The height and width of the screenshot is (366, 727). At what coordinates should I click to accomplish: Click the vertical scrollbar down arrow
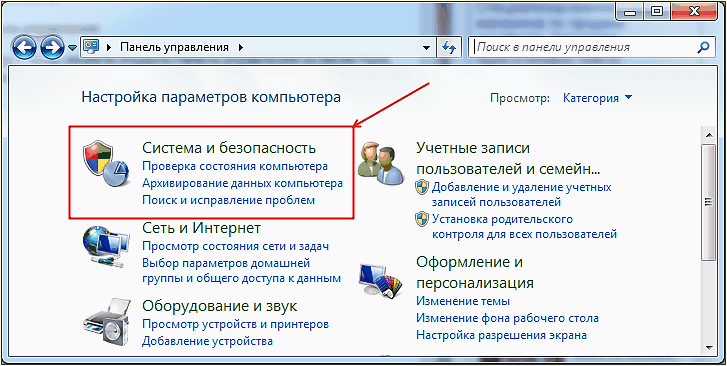(x=708, y=347)
